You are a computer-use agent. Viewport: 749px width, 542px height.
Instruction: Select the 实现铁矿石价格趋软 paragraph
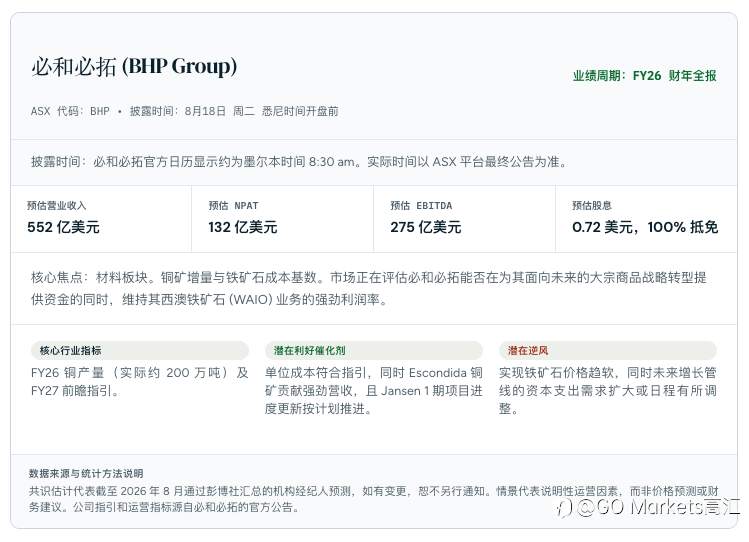click(608, 391)
